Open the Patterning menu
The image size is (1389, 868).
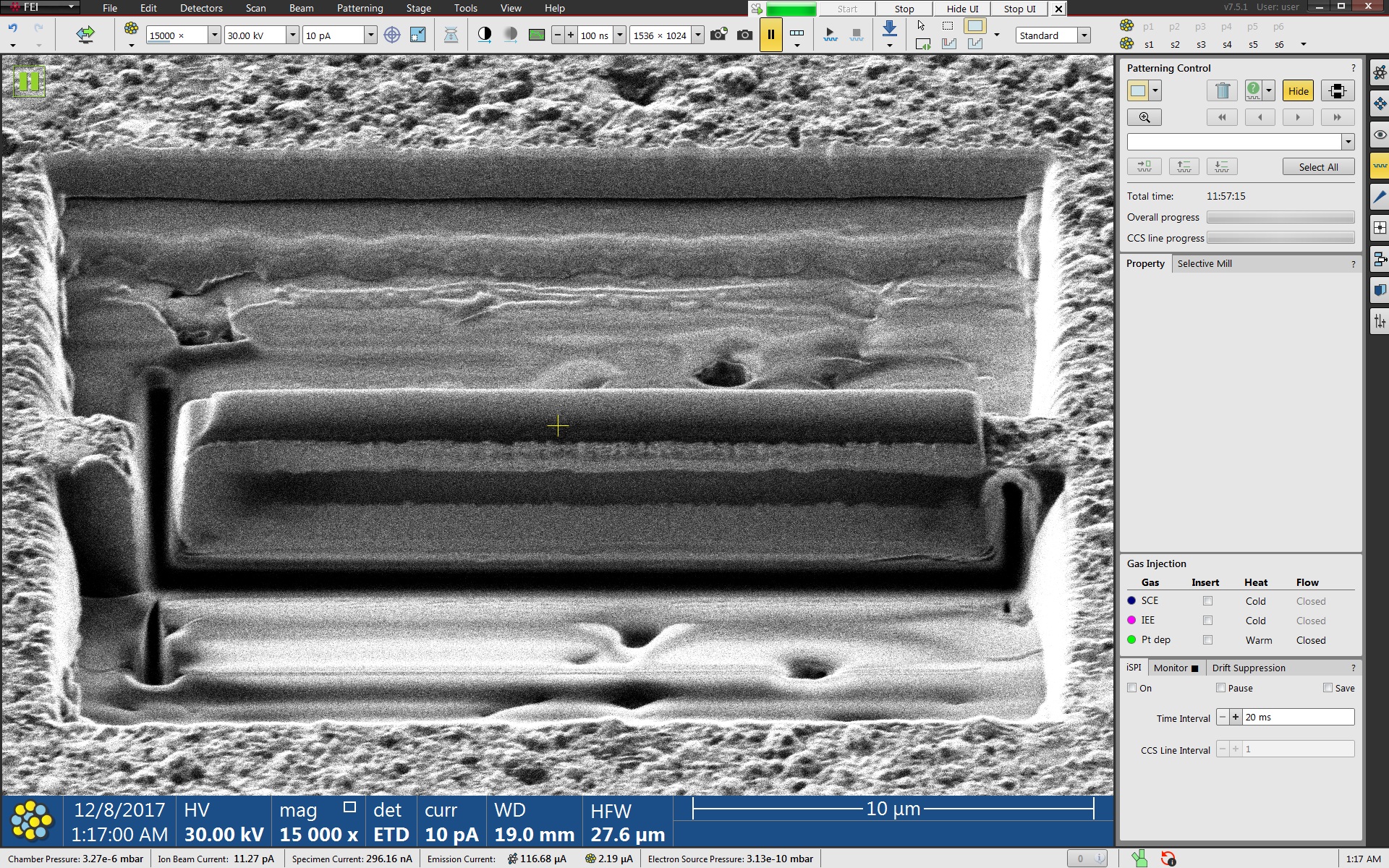coord(360,8)
